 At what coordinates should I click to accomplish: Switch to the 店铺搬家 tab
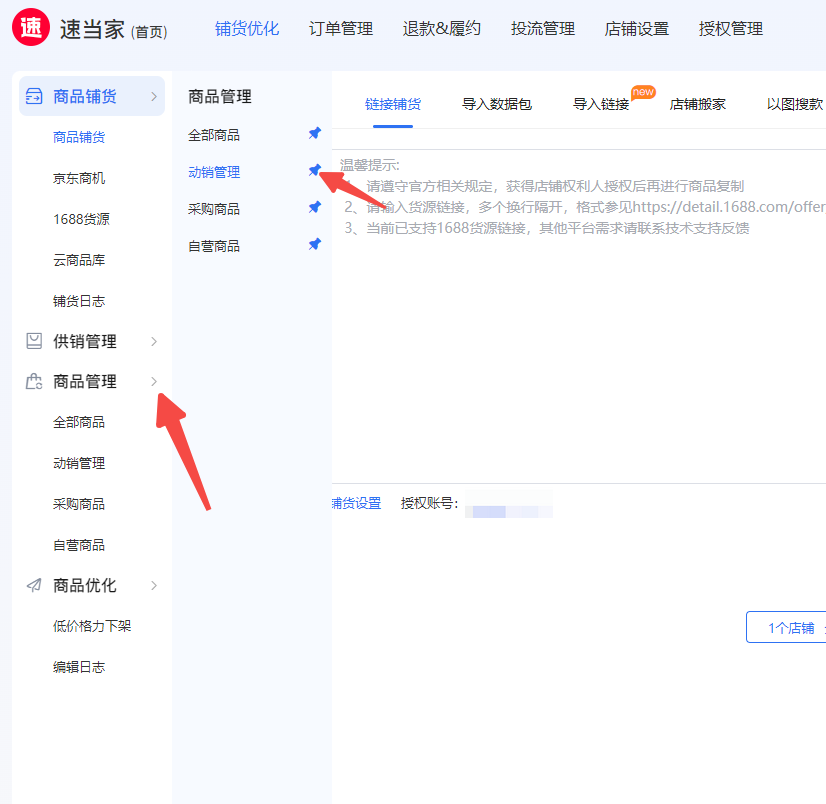(x=697, y=104)
